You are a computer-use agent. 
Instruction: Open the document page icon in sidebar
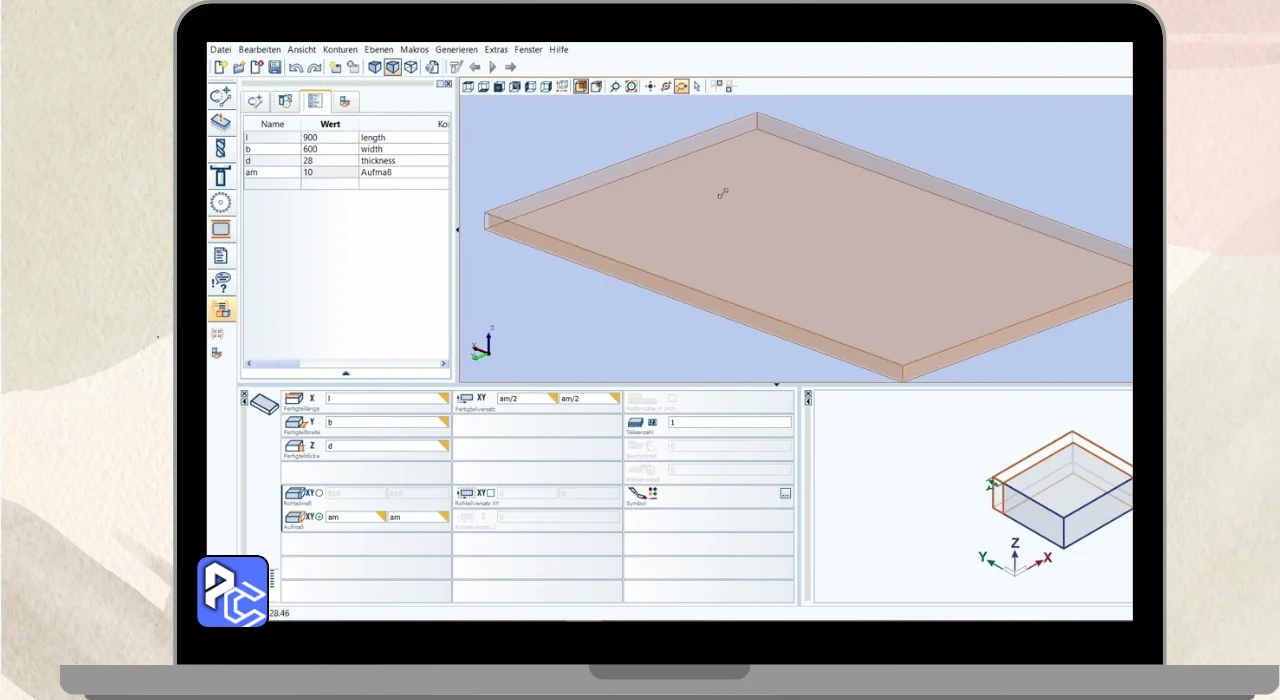tap(221, 256)
